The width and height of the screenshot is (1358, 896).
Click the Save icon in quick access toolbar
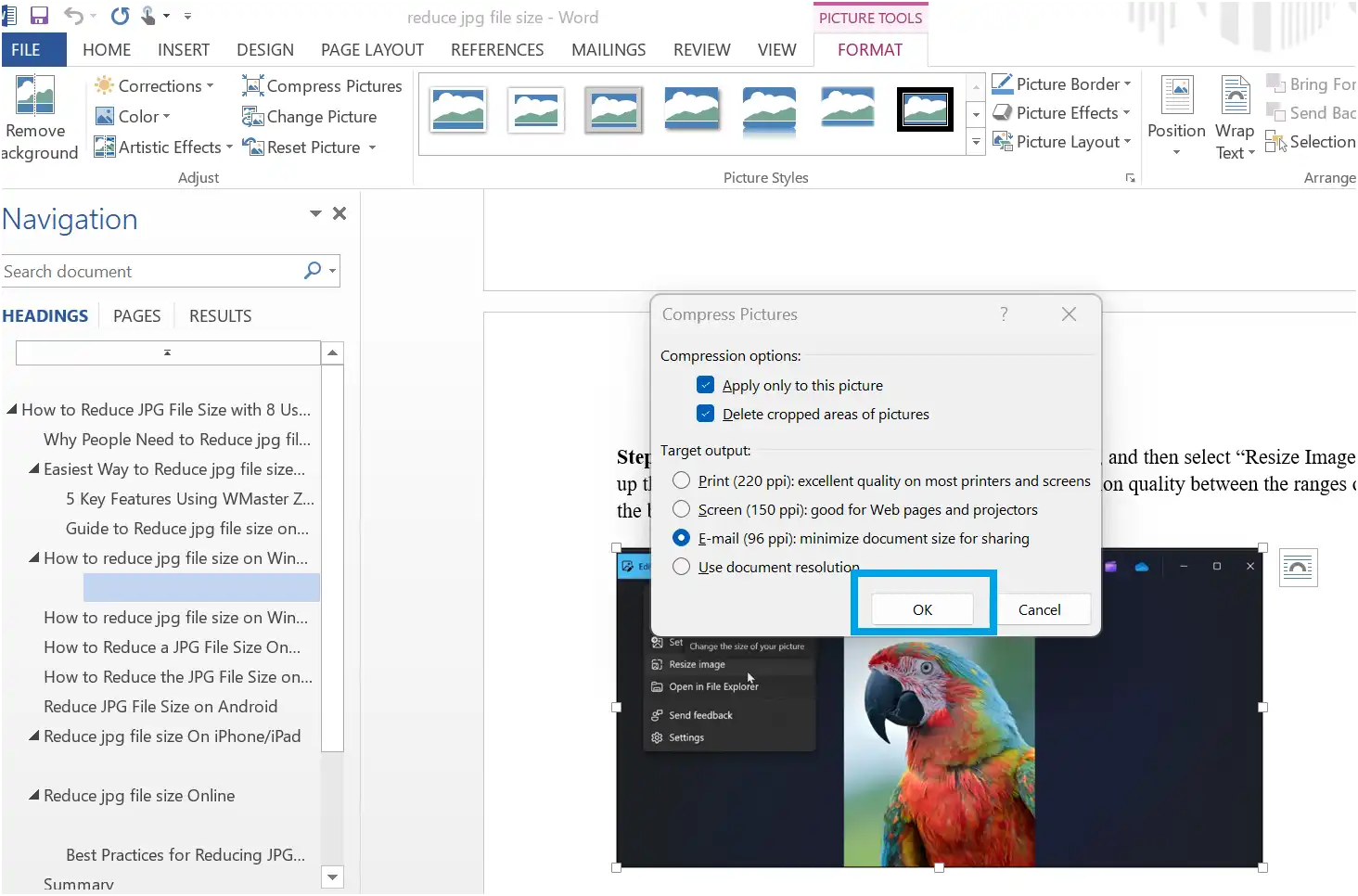(x=39, y=16)
